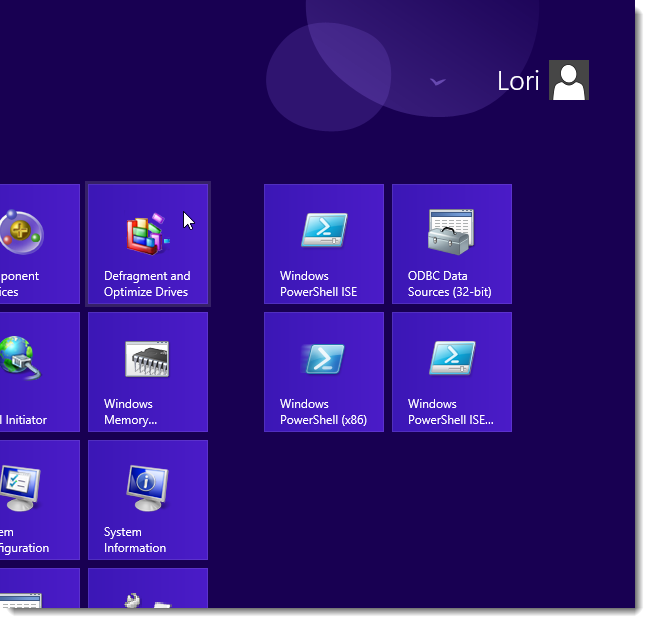650x623 pixels.
Task: Launch Windows PowerShell (x86) tile
Action: click(x=324, y=372)
